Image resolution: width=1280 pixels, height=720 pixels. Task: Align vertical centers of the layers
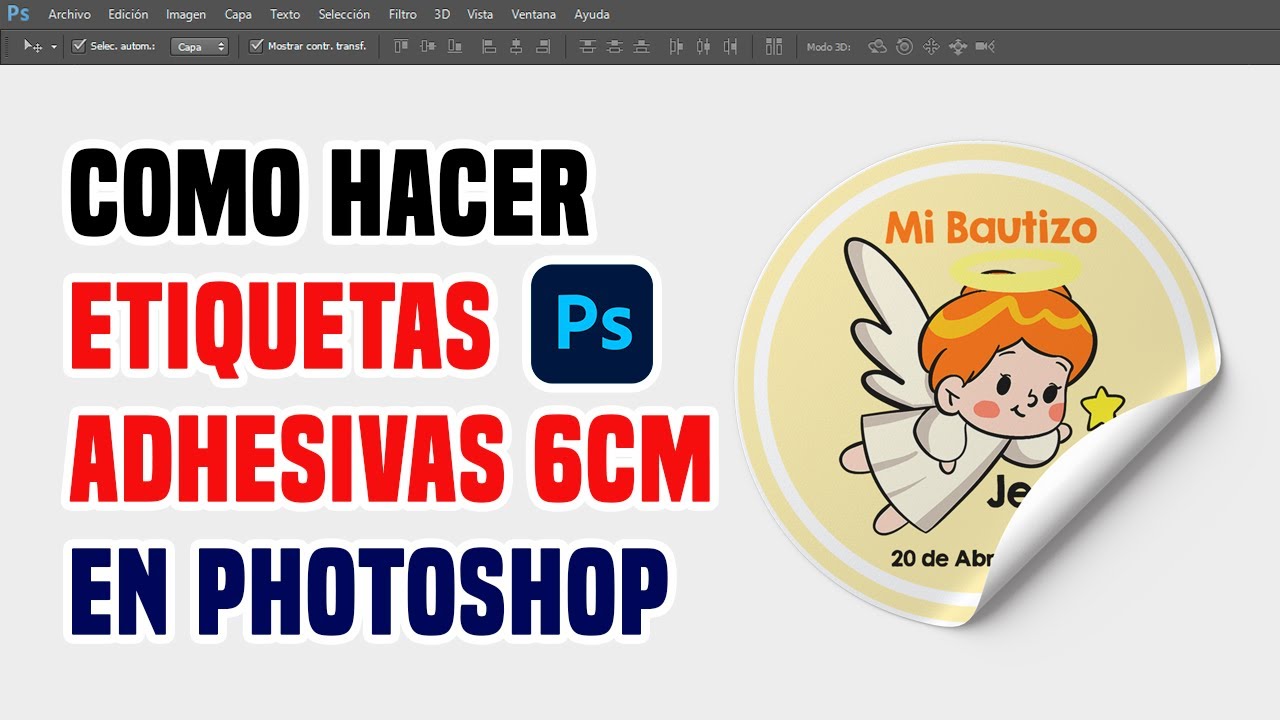point(428,46)
